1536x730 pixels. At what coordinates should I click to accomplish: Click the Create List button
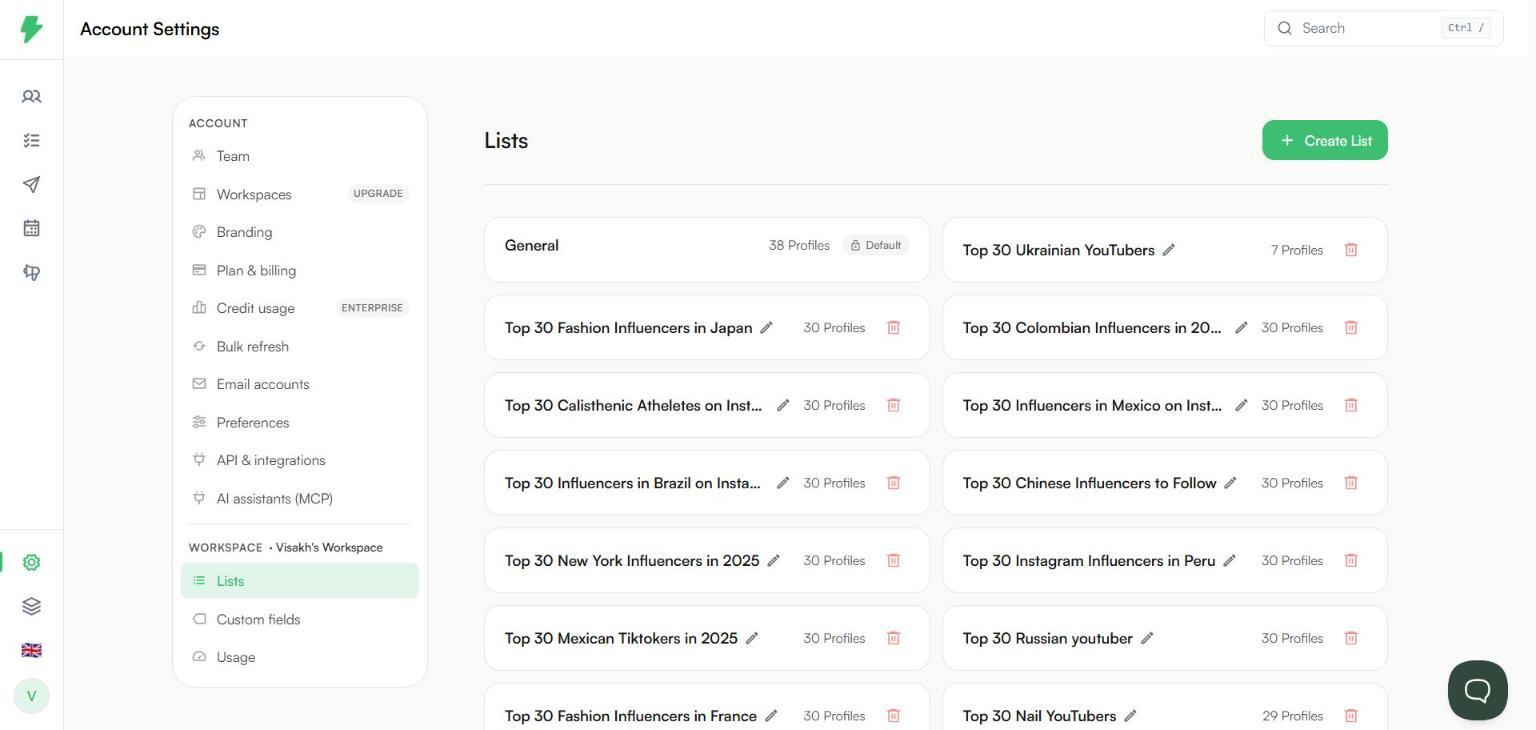1325,140
